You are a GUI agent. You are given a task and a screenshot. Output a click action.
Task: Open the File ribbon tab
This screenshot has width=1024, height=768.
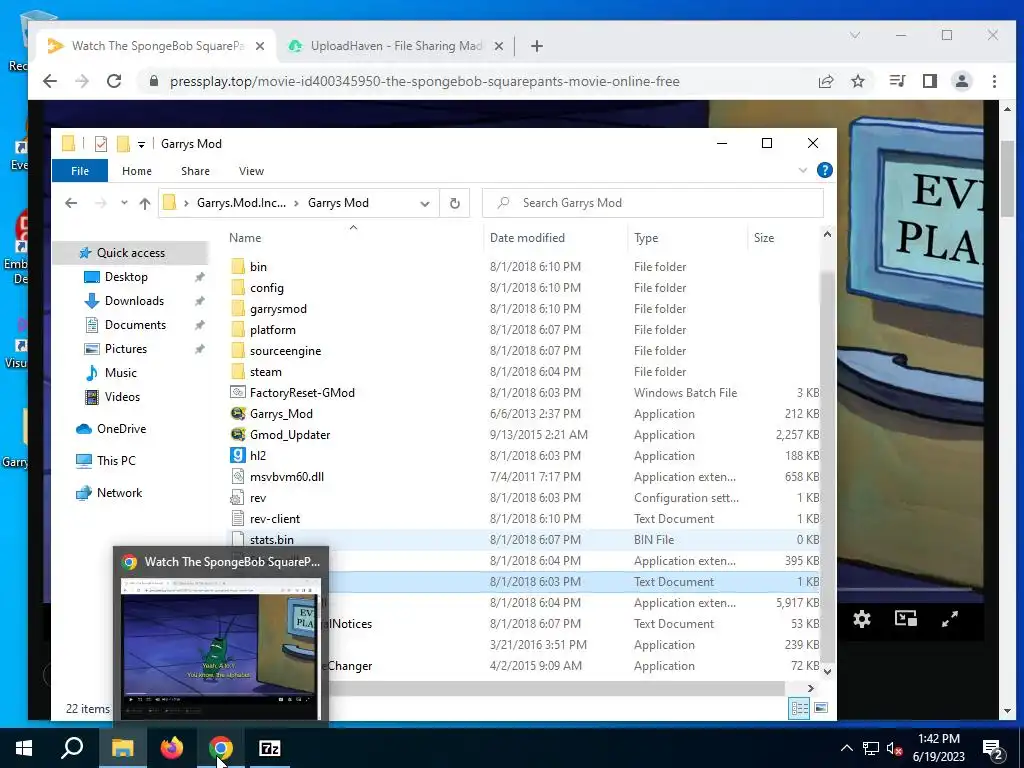(x=80, y=170)
